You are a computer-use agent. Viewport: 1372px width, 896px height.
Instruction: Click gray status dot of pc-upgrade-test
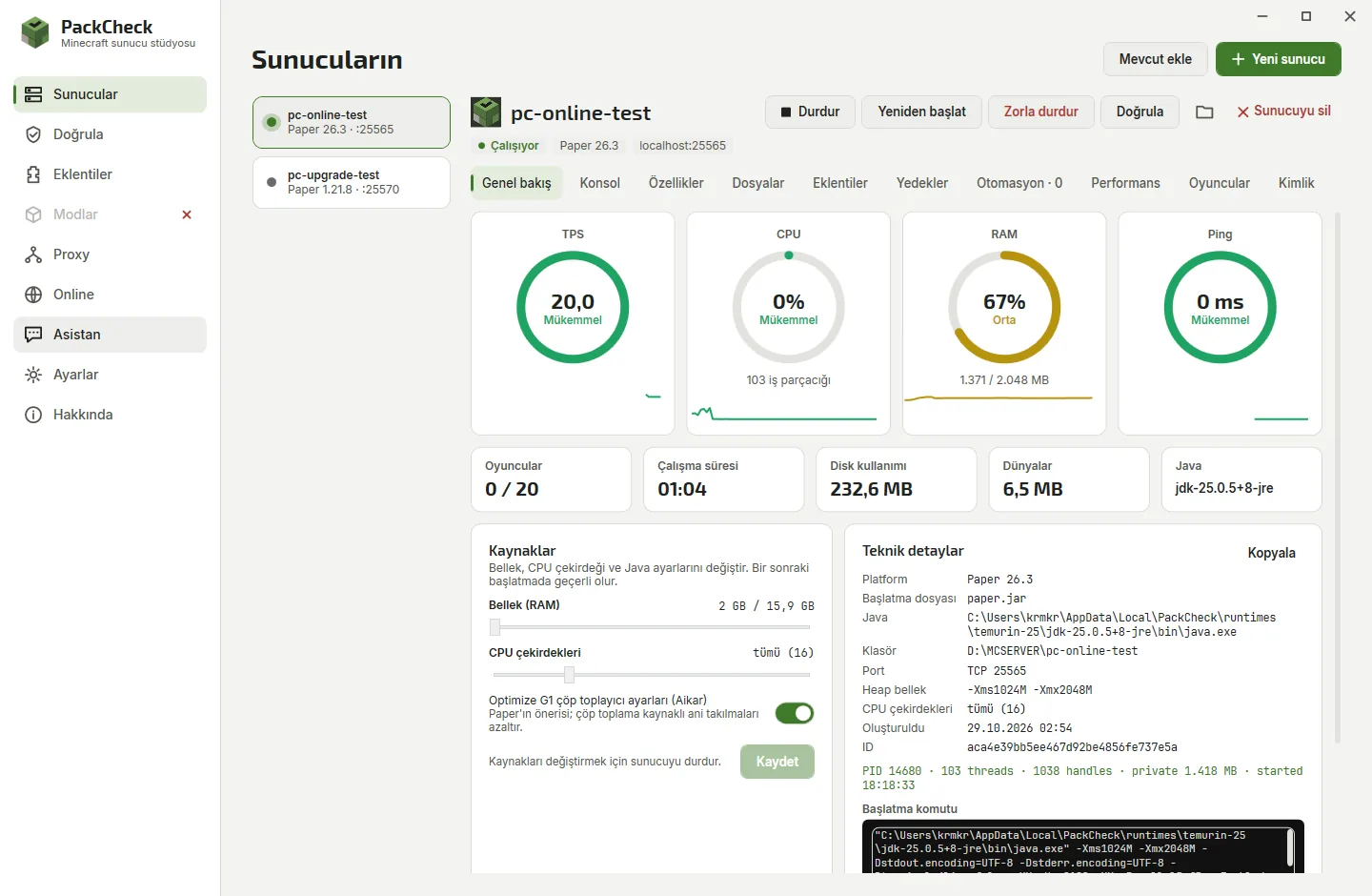point(272,182)
